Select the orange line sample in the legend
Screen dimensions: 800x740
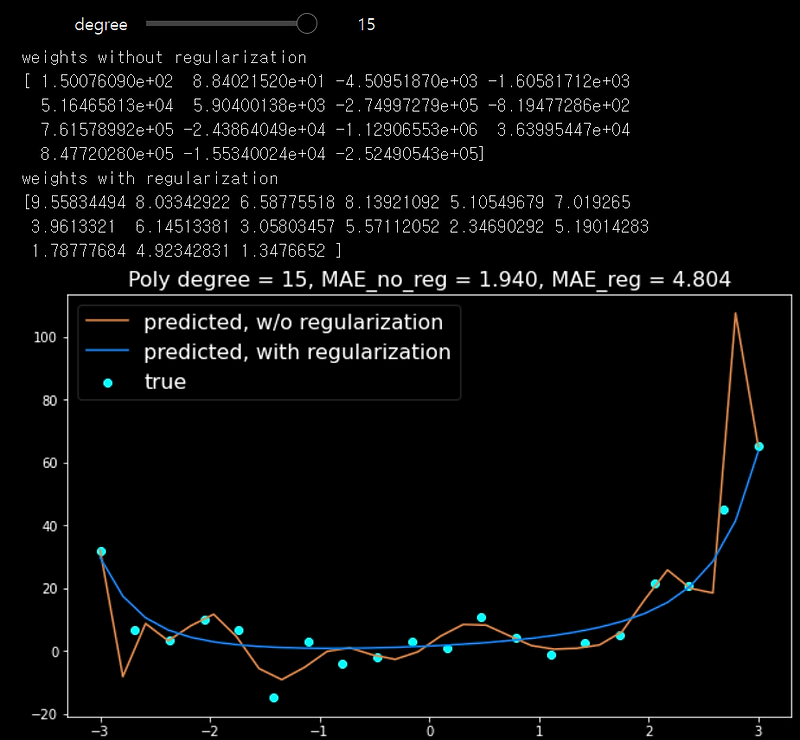107,322
